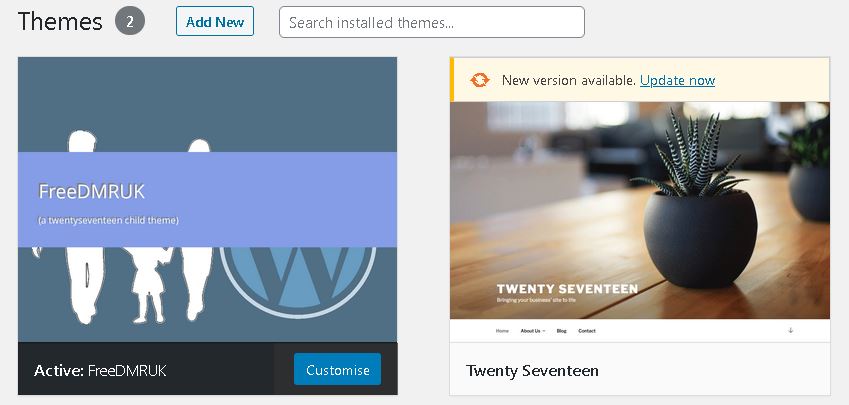The width and height of the screenshot is (849, 405).
Task: Click the Add New theme button
Action: click(x=215, y=22)
